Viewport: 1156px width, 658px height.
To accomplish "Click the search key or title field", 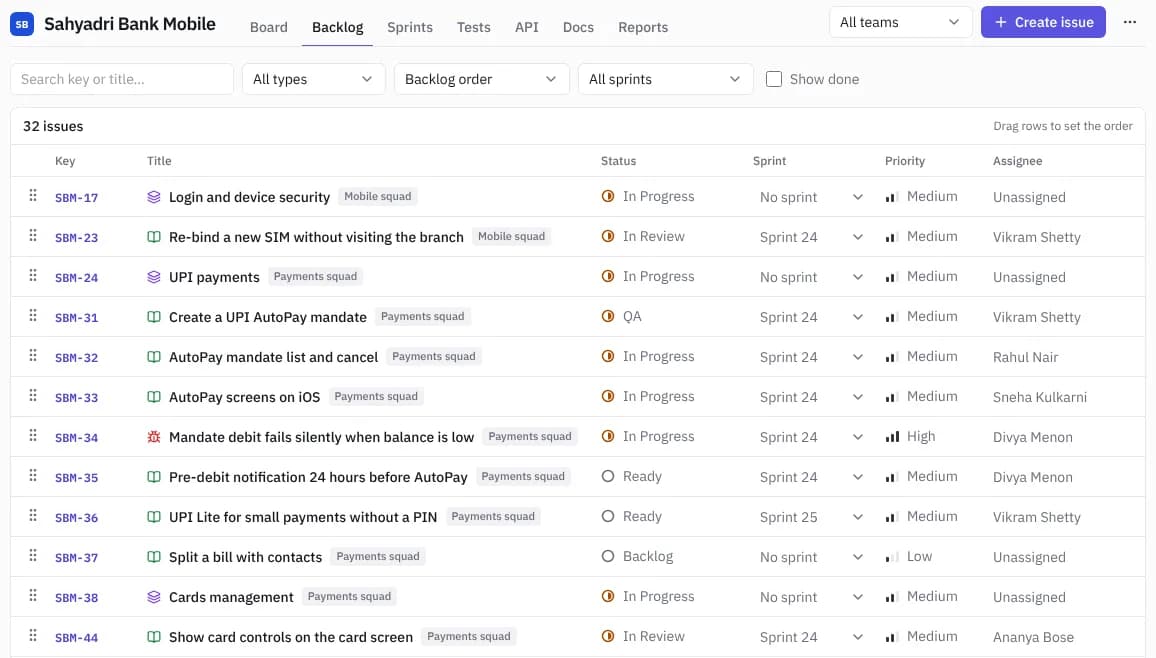I will pyautogui.click(x=122, y=79).
